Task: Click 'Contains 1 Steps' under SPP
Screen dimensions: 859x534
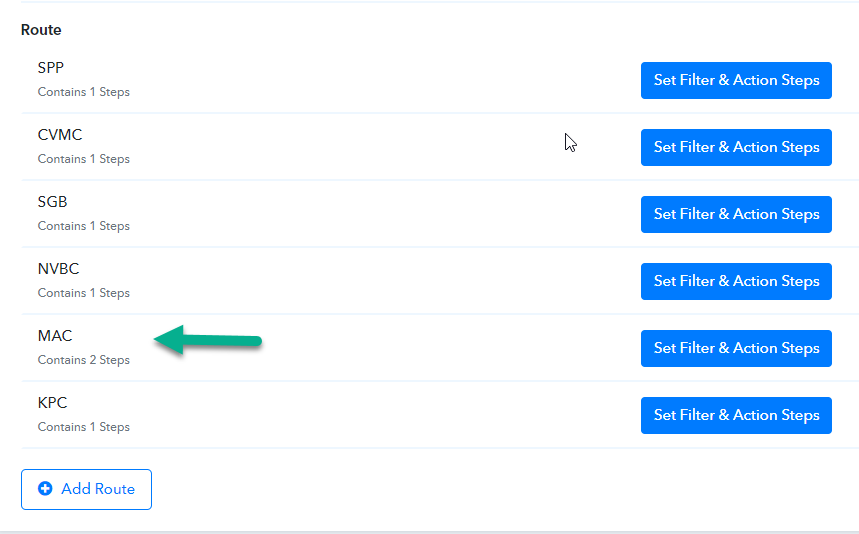Action: (84, 92)
